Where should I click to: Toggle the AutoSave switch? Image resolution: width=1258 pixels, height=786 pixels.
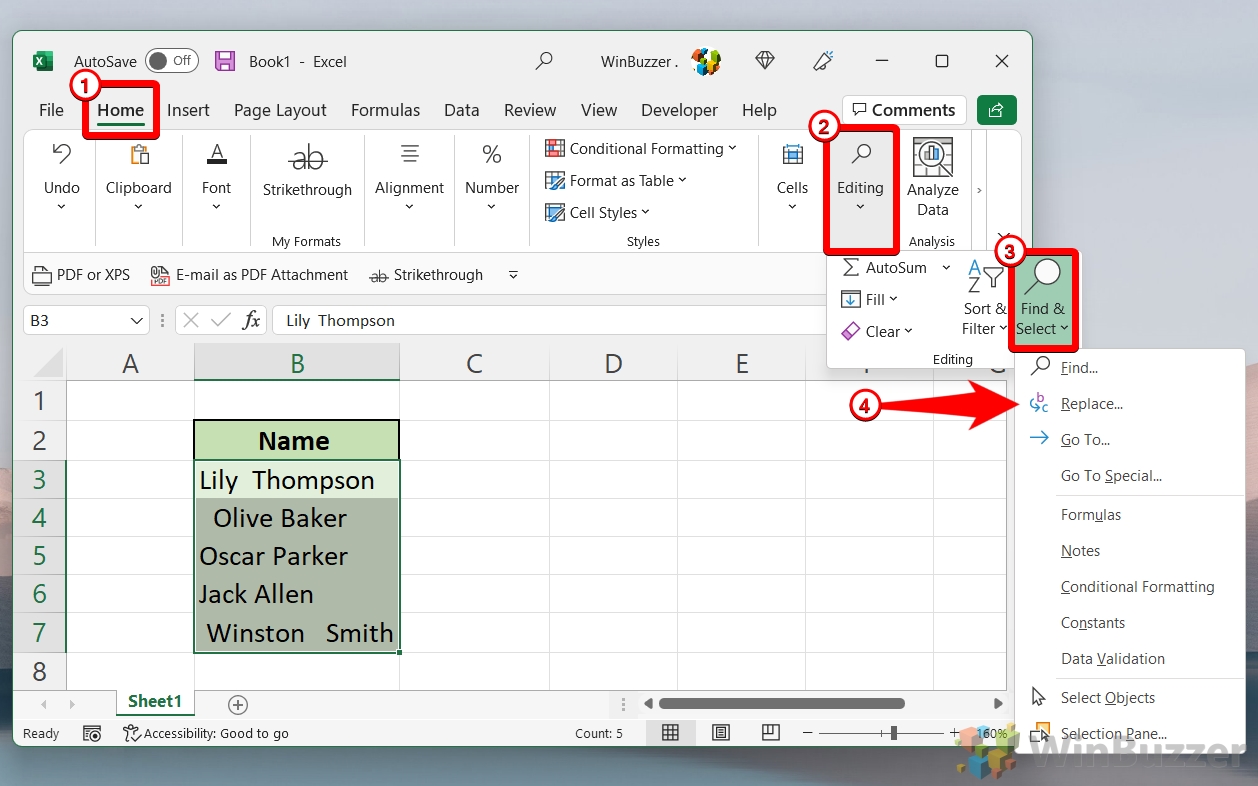[x=171, y=61]
